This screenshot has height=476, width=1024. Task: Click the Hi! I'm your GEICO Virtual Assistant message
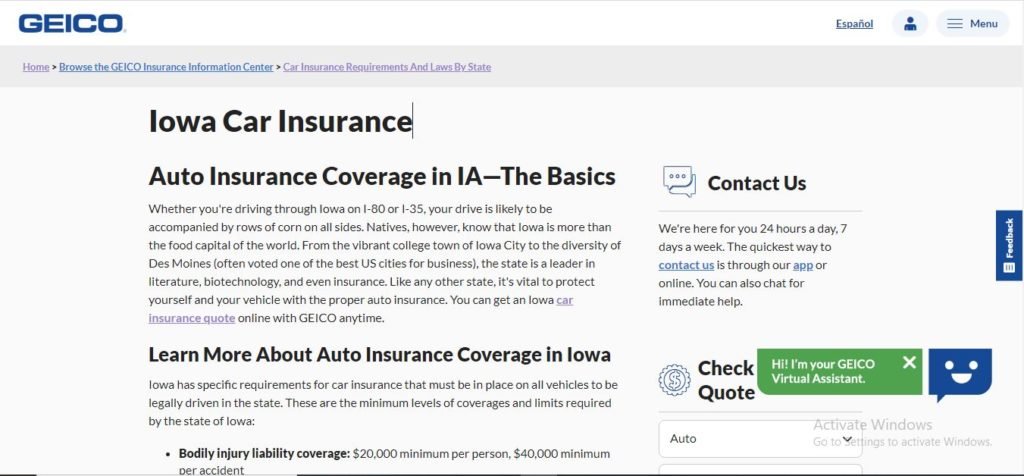(823, 371)
